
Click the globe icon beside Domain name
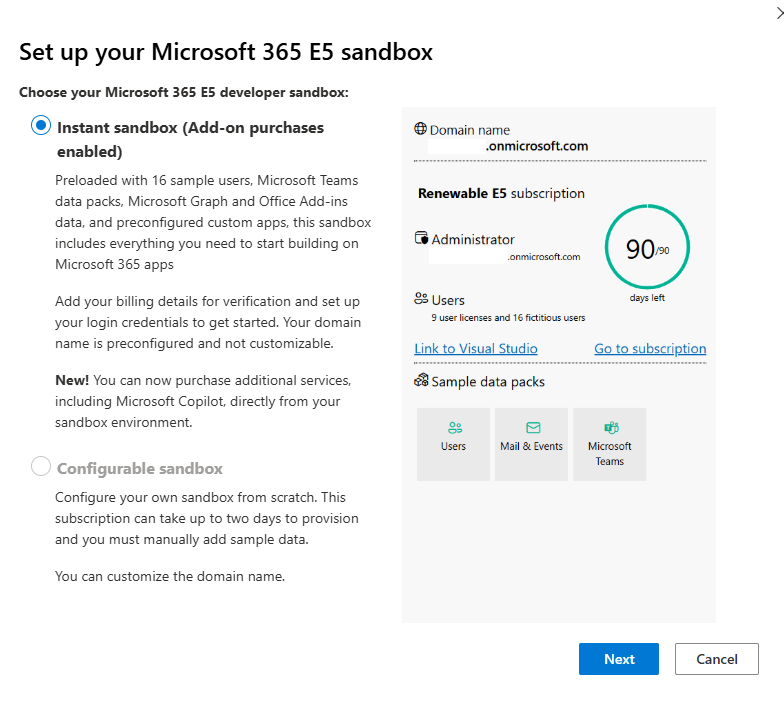click(420, 129)
